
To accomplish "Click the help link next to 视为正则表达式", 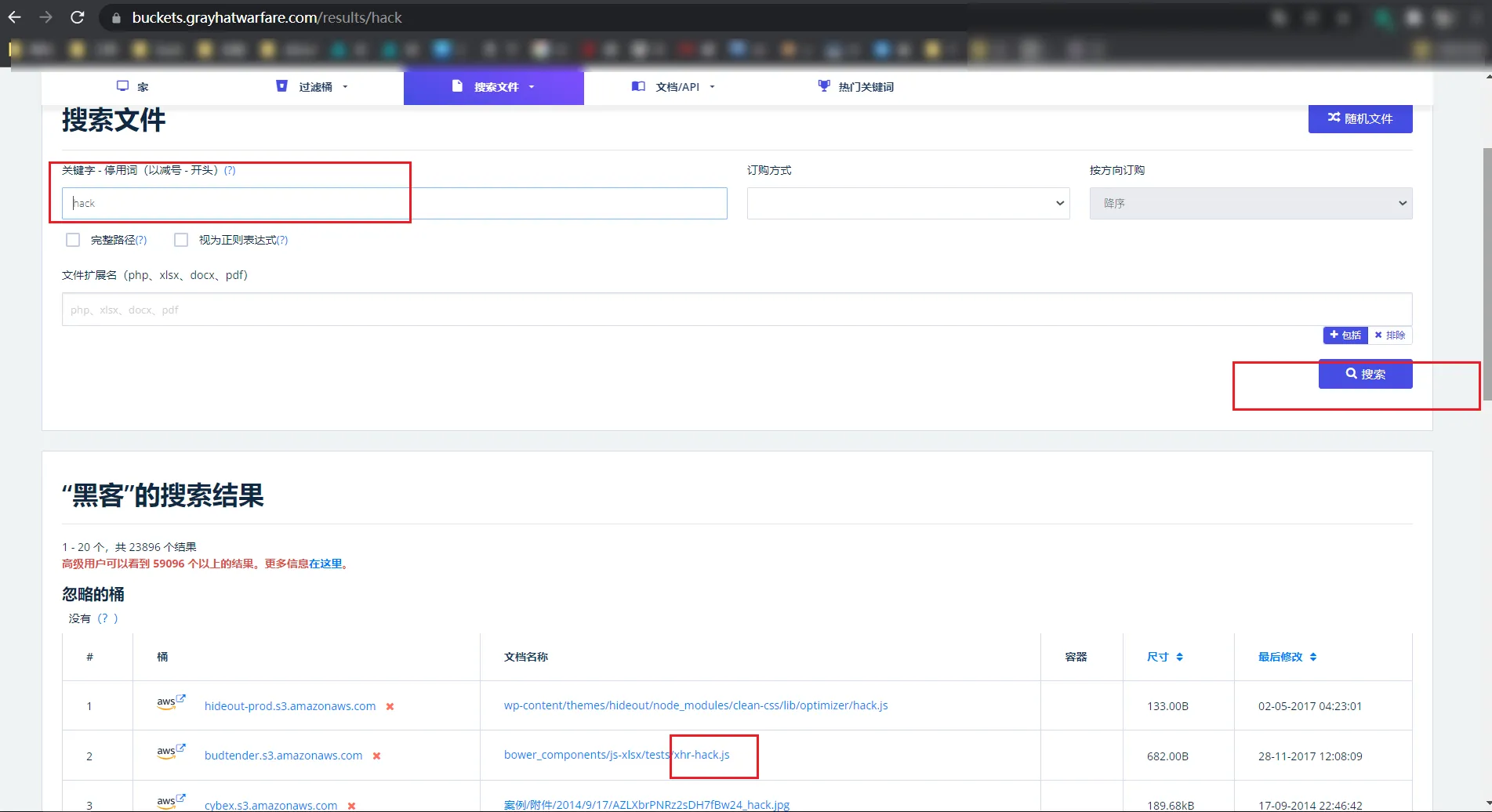I will 282,240.
